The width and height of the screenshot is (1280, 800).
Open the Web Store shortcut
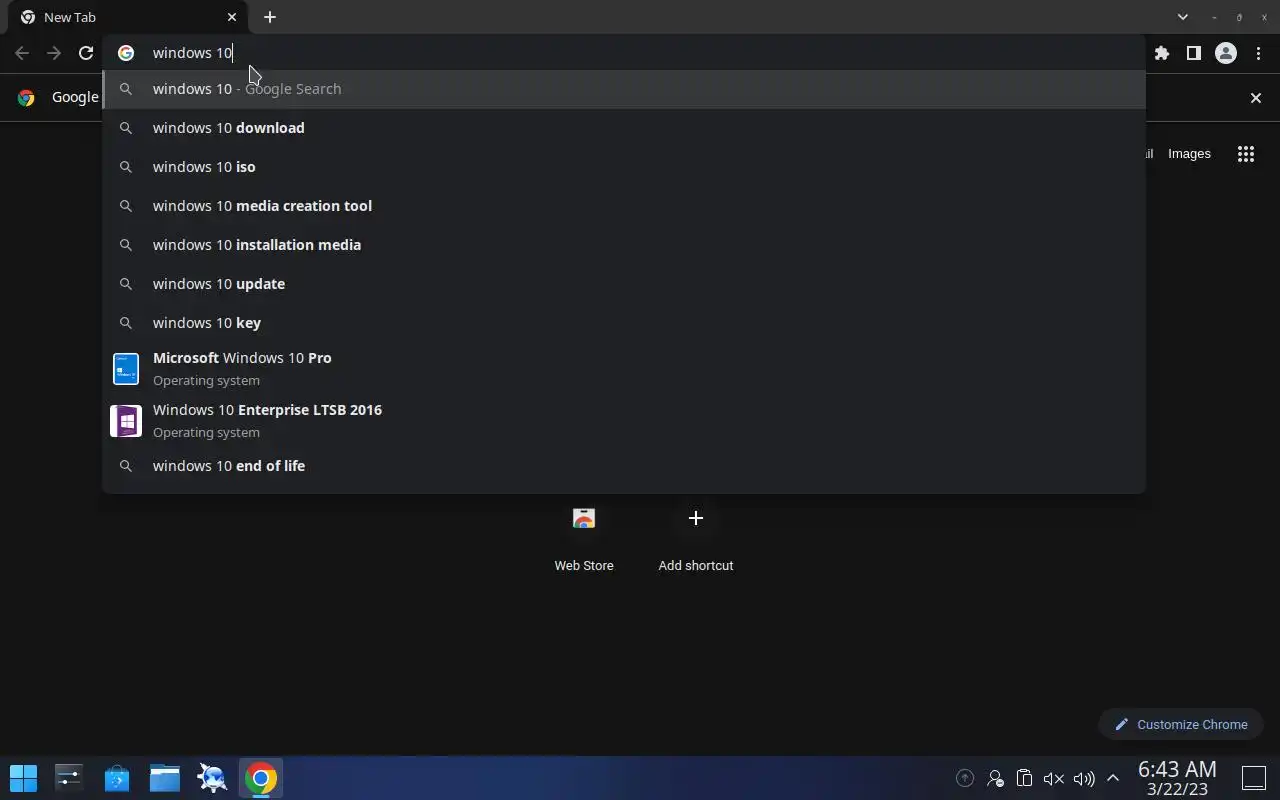584,538
